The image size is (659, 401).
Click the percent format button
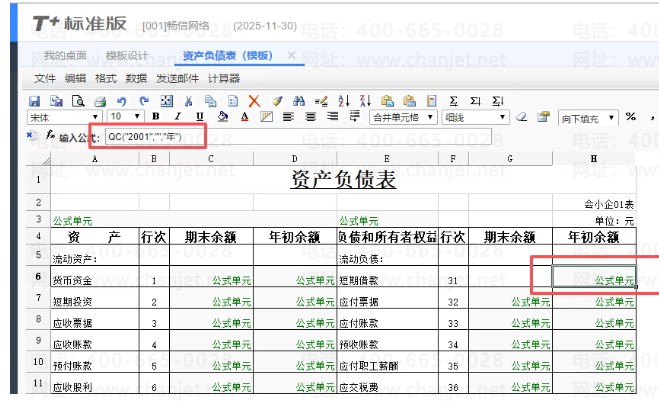pyautogui.click(x=630, y=117)
